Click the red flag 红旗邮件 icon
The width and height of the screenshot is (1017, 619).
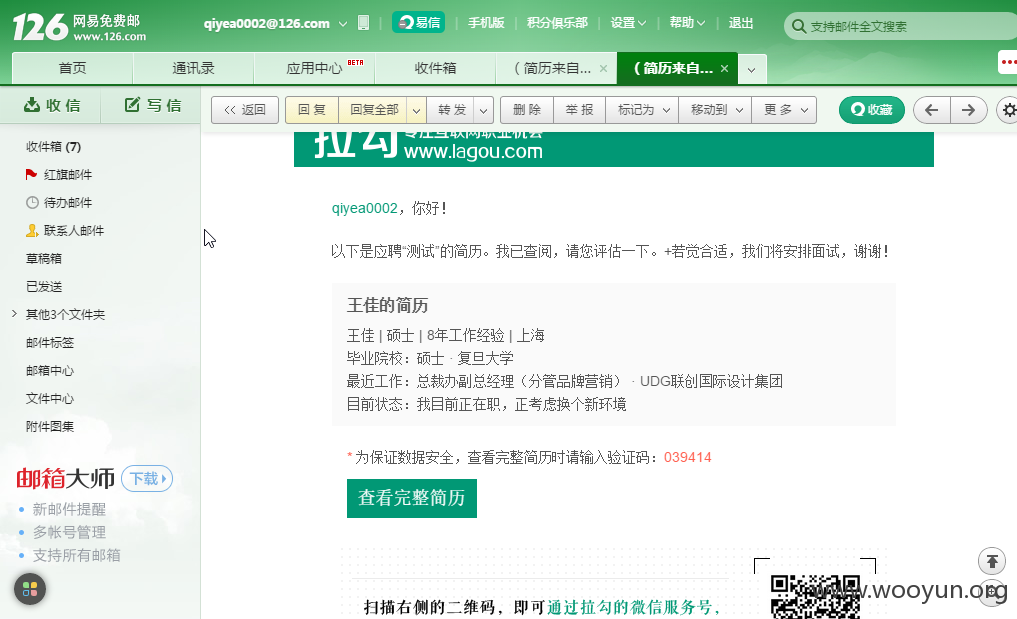point(30,174)
